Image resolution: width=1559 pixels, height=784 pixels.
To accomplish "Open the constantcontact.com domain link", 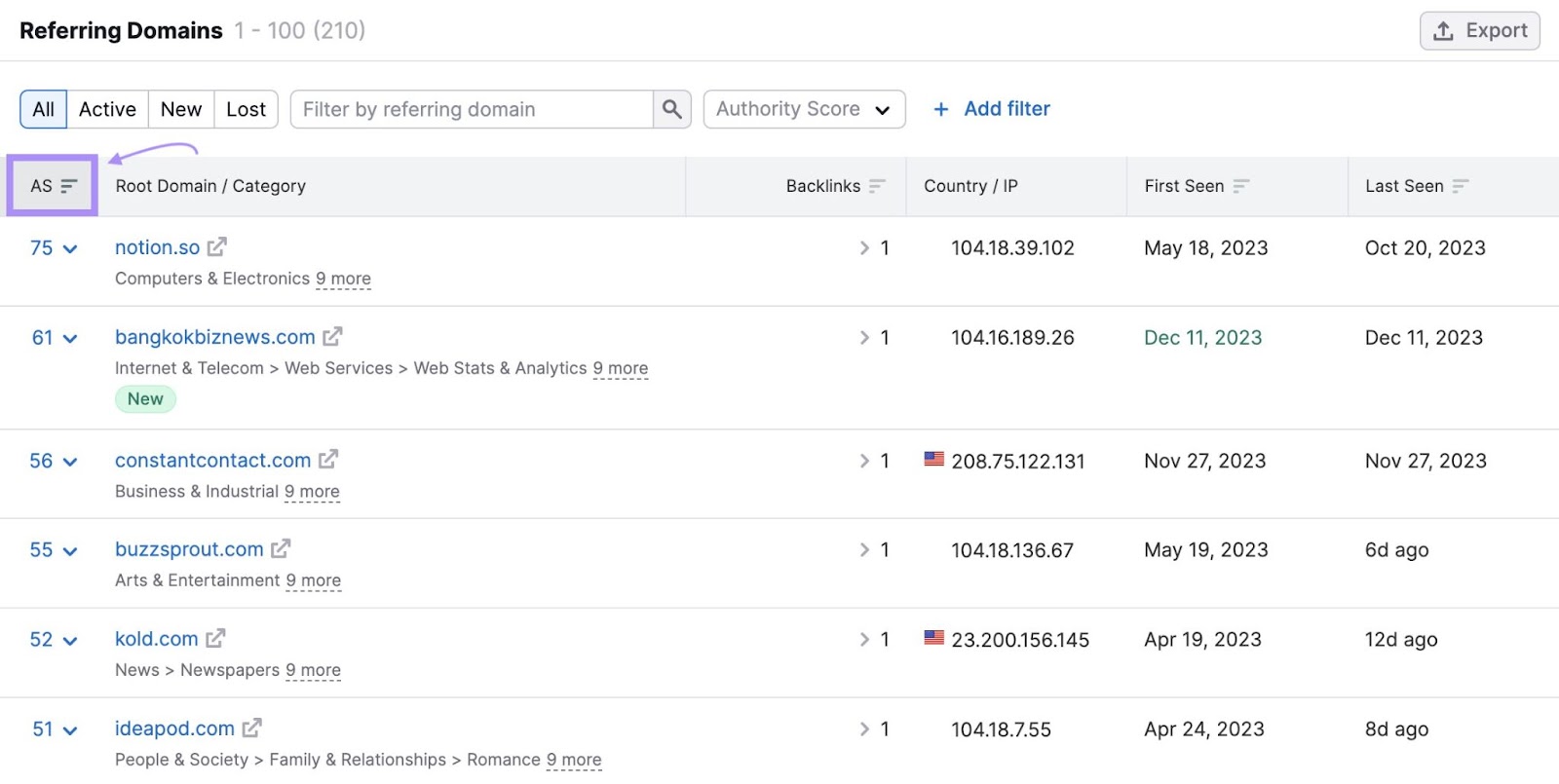I will pyautogui.click(x=212, y=460).
